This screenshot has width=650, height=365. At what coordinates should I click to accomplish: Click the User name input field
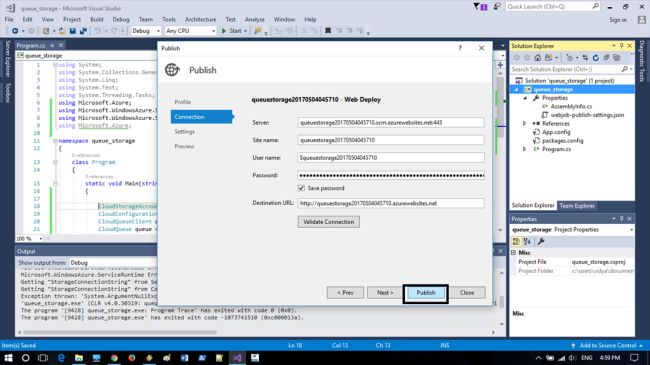[390, 158]
